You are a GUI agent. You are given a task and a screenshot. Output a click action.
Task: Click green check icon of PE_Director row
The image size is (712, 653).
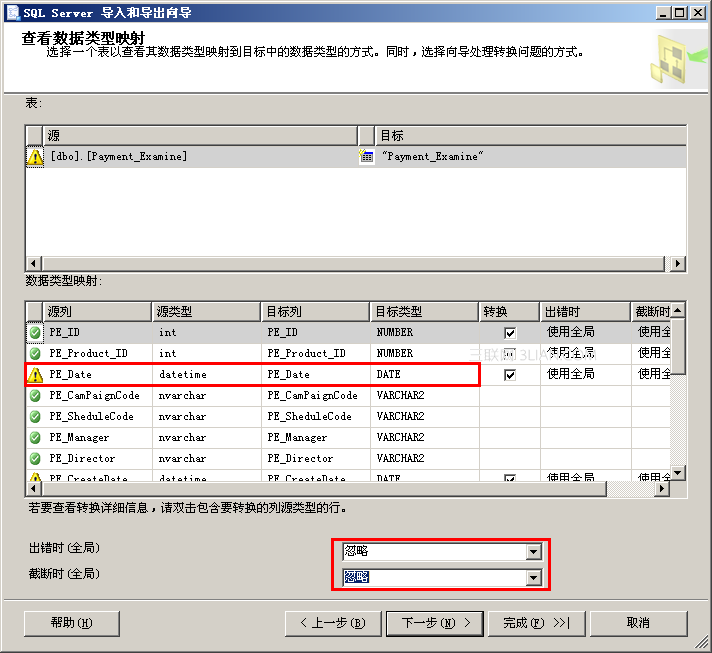pos(35,459)
